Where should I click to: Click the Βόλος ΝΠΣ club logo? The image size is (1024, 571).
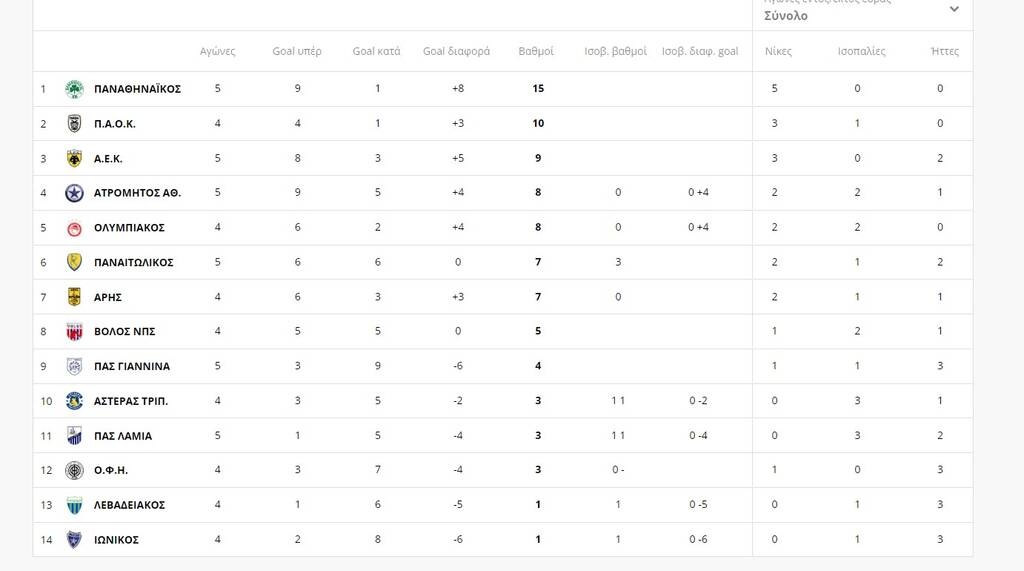pos(74,331)
